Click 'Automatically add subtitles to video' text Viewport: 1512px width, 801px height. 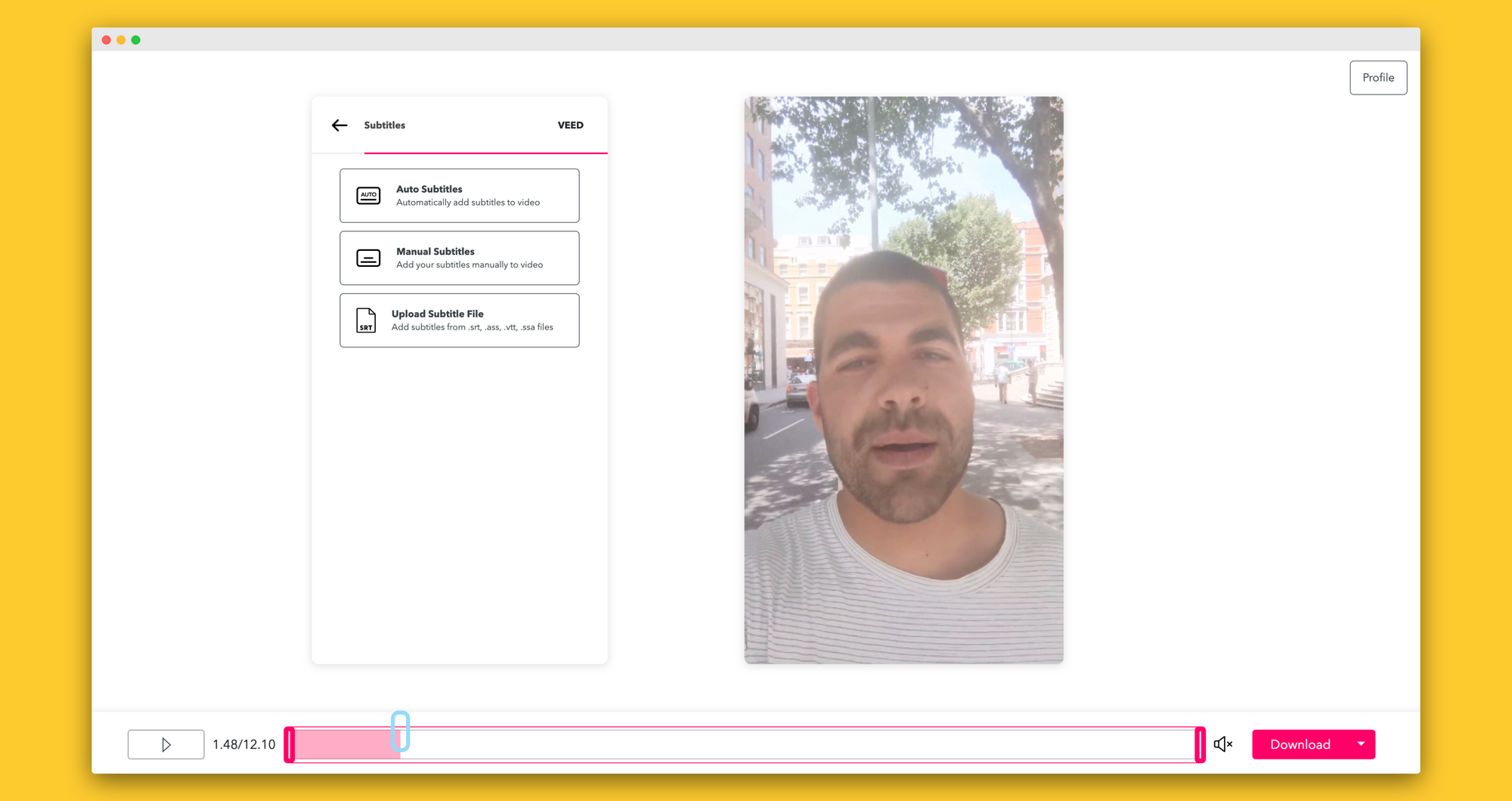click(468, 203)
